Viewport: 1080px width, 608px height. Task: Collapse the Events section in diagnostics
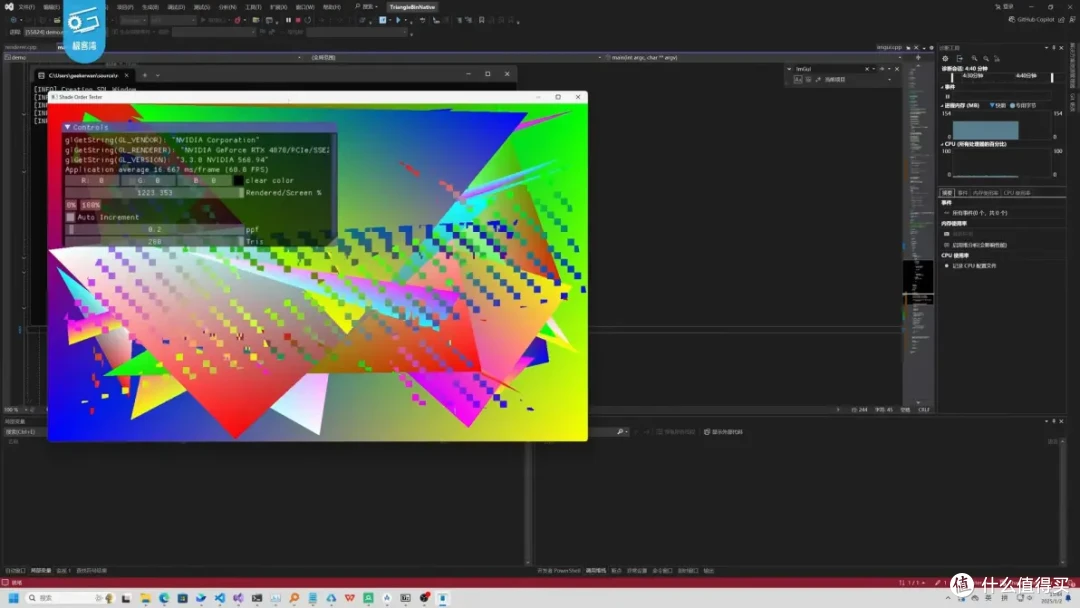tap(942, 87)
